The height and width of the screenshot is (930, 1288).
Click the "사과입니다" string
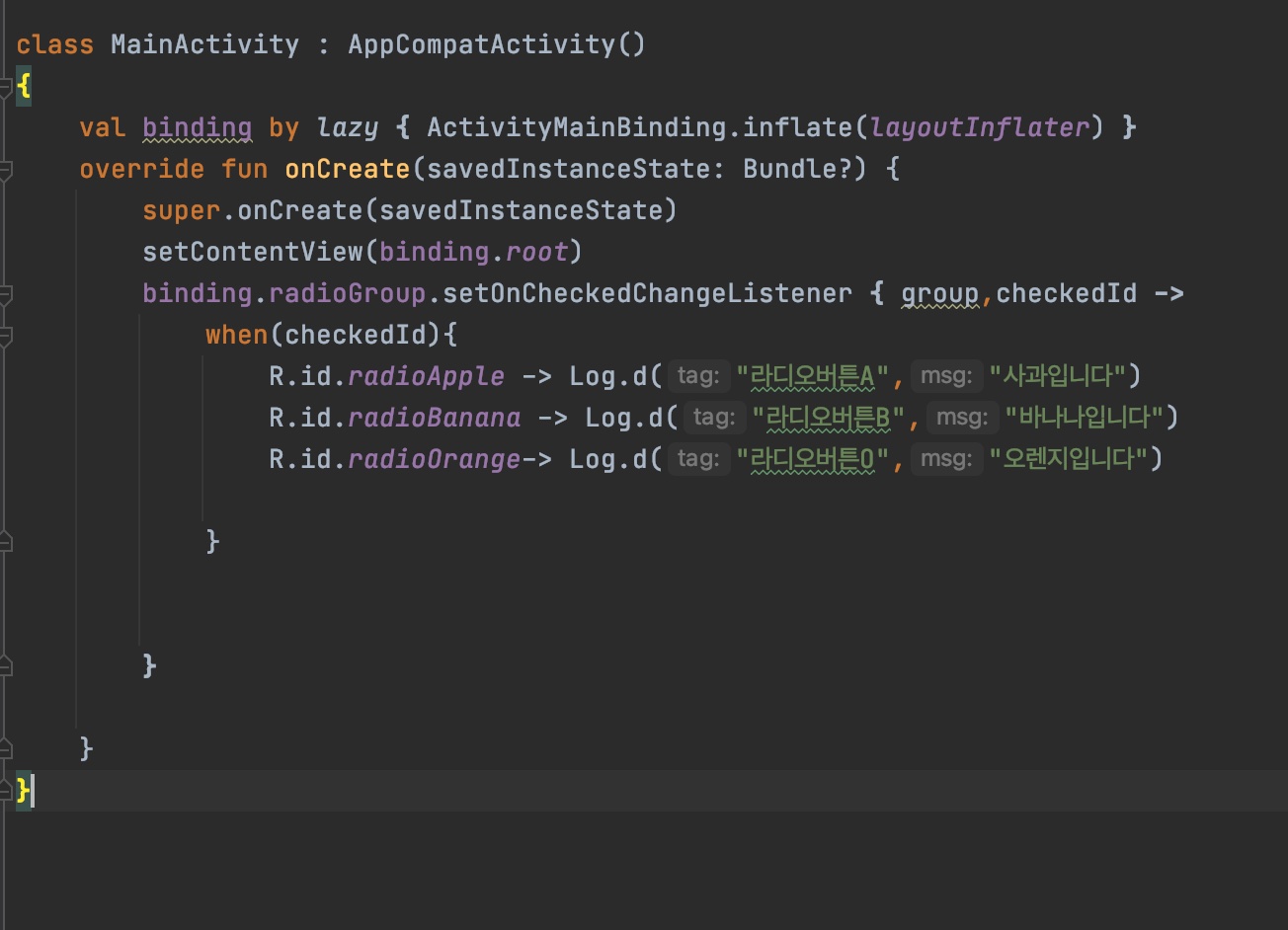click(1058, 376)
